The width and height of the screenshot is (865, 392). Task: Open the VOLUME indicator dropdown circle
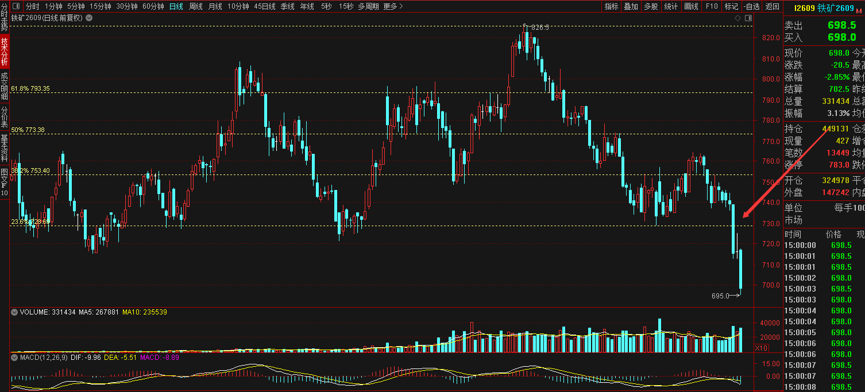[x=14, y=312]
